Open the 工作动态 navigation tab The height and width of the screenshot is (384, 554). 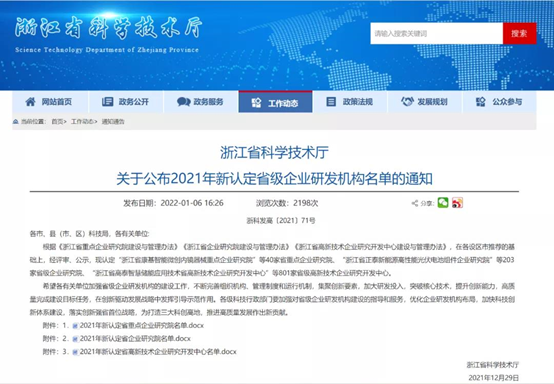[275, 102]
